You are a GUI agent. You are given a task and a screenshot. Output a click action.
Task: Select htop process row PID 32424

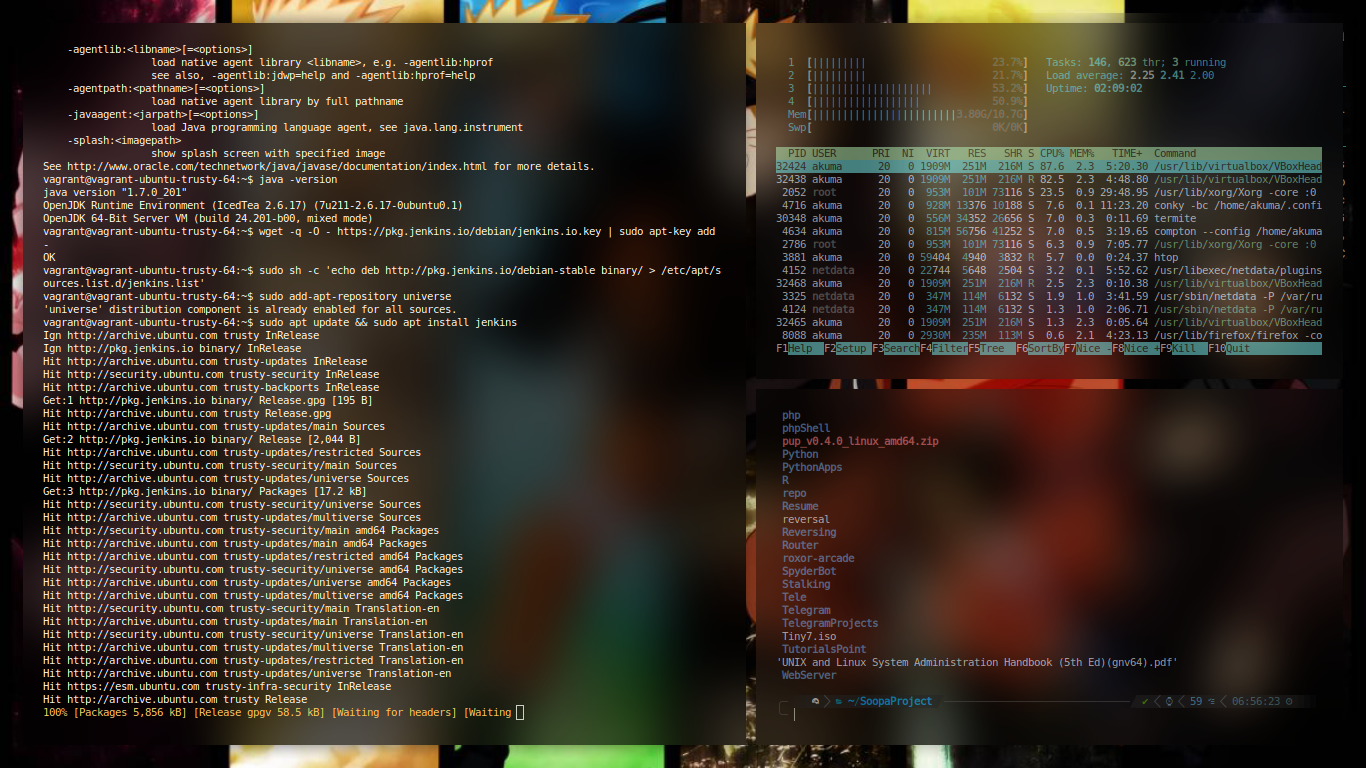[1049, 166]
